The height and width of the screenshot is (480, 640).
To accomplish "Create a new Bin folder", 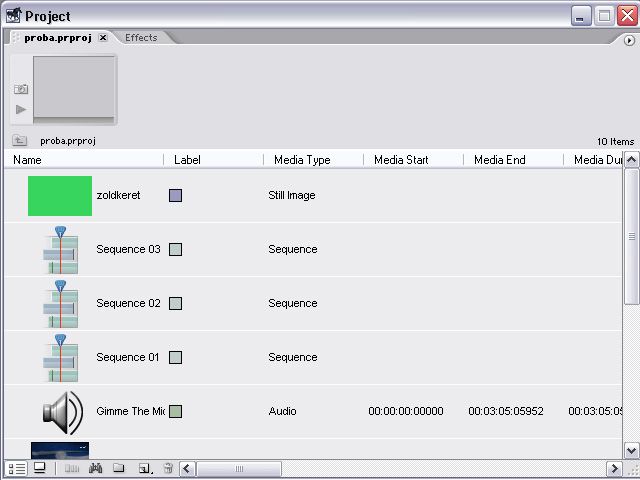I will click(x=119, y=468).
